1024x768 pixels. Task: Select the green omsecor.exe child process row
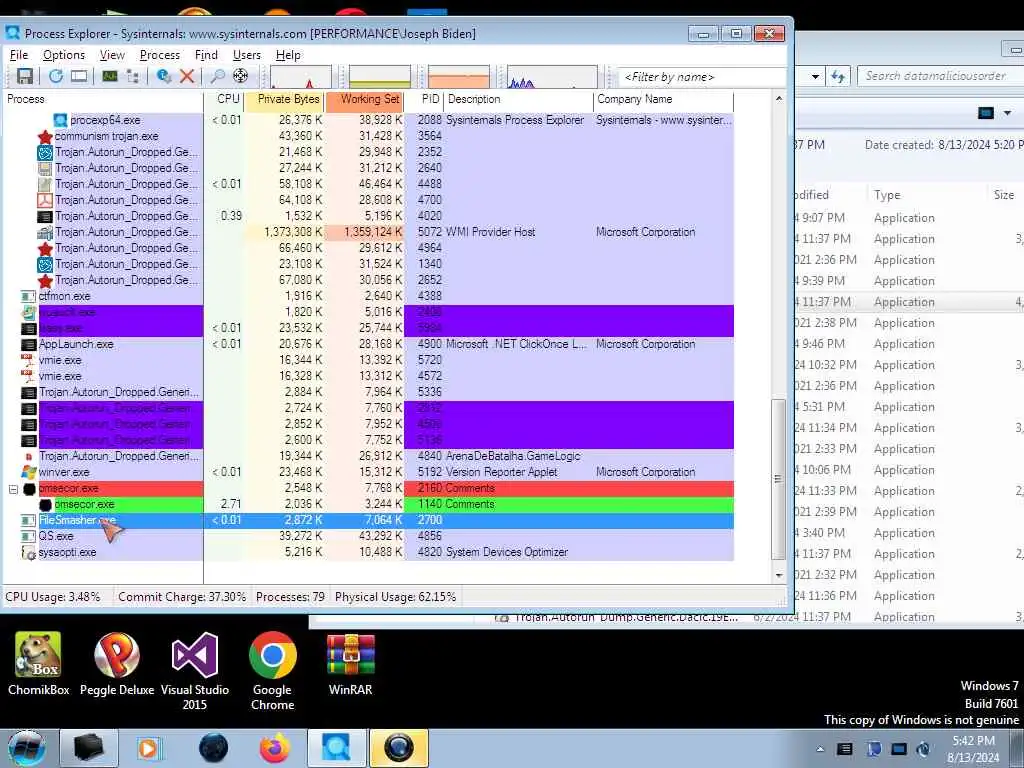click(369, 504)
